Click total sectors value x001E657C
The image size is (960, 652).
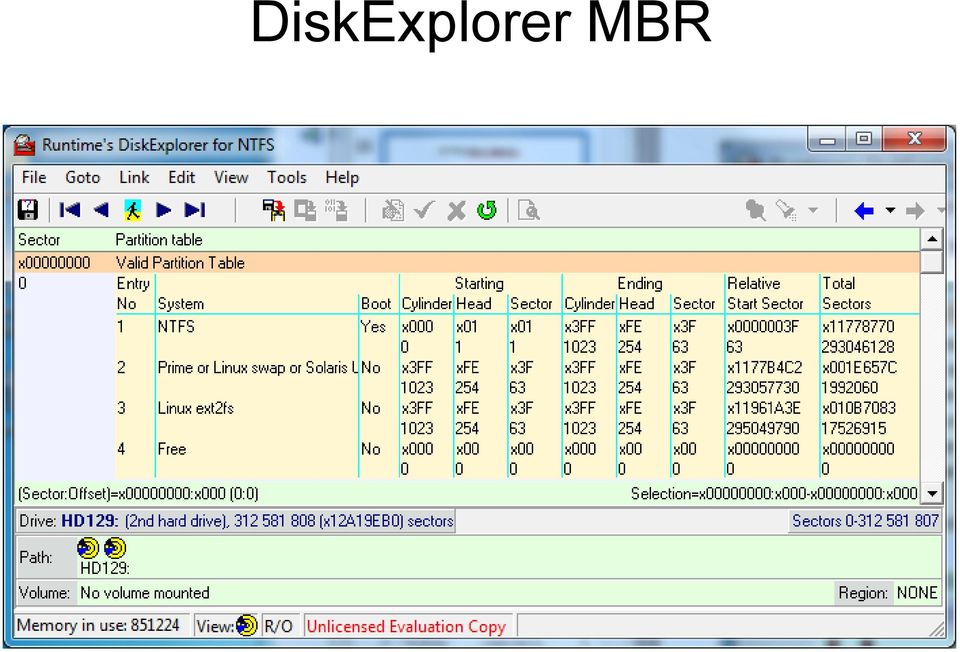coord(859,367)
